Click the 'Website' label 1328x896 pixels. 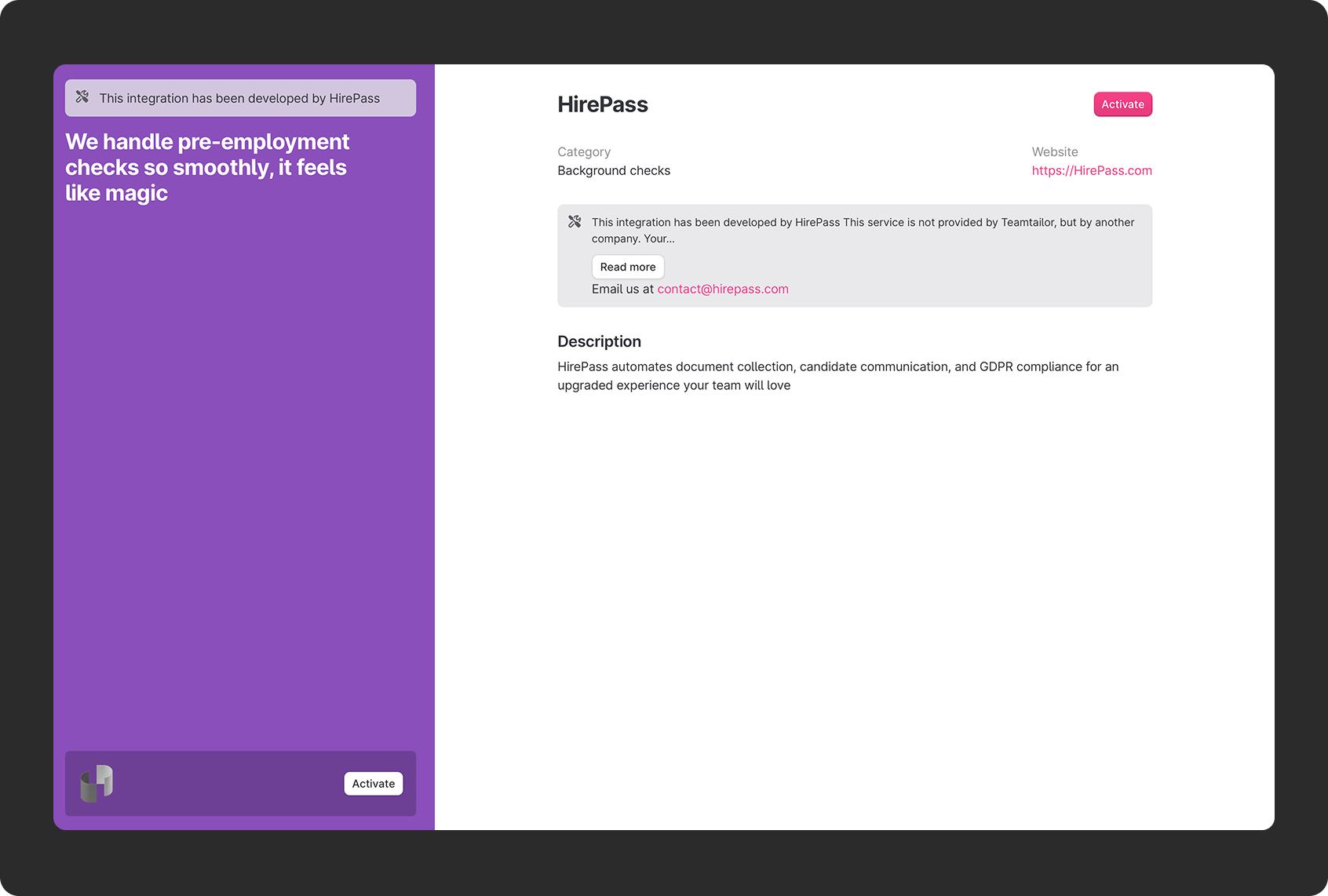(x=1055, y=151)
